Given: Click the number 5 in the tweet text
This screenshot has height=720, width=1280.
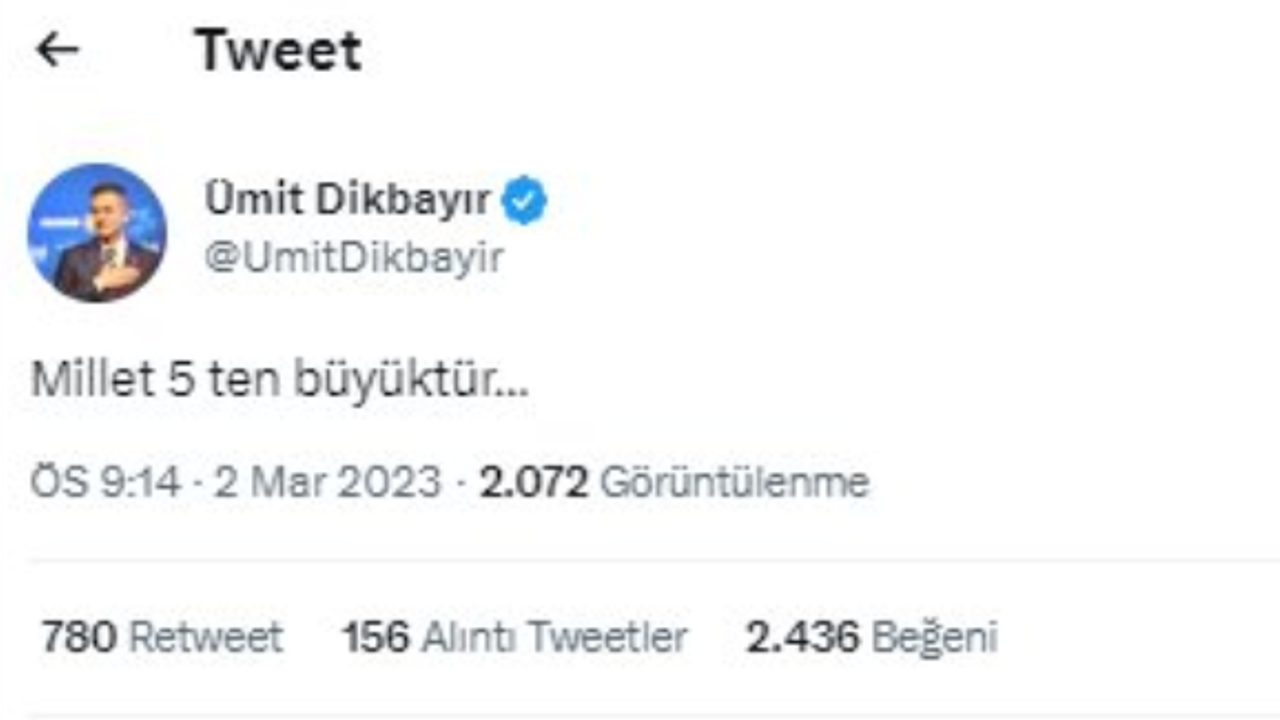Looking at the screenshot, I should pos(180,381).
